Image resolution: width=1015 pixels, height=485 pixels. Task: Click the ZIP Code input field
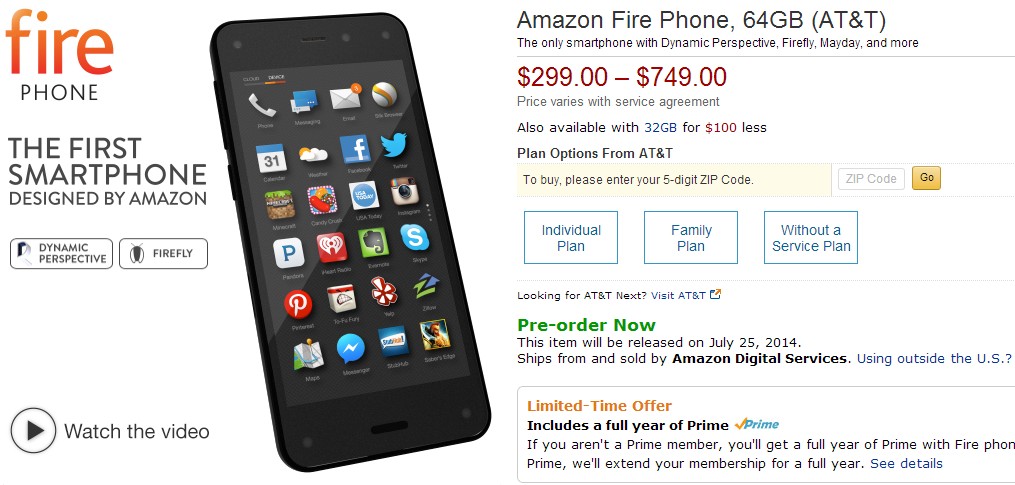point(871,179)
